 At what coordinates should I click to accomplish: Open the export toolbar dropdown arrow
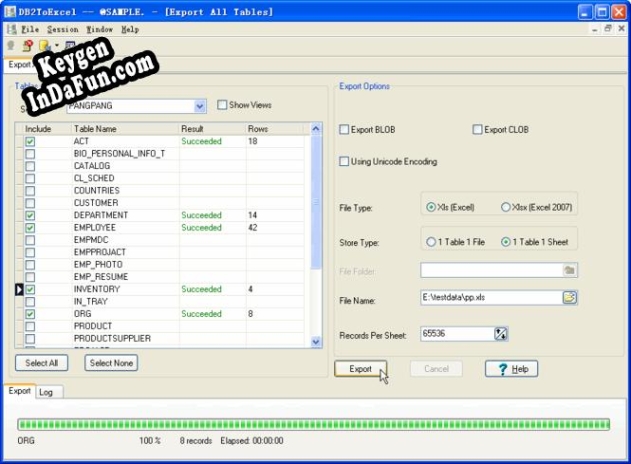57,45
